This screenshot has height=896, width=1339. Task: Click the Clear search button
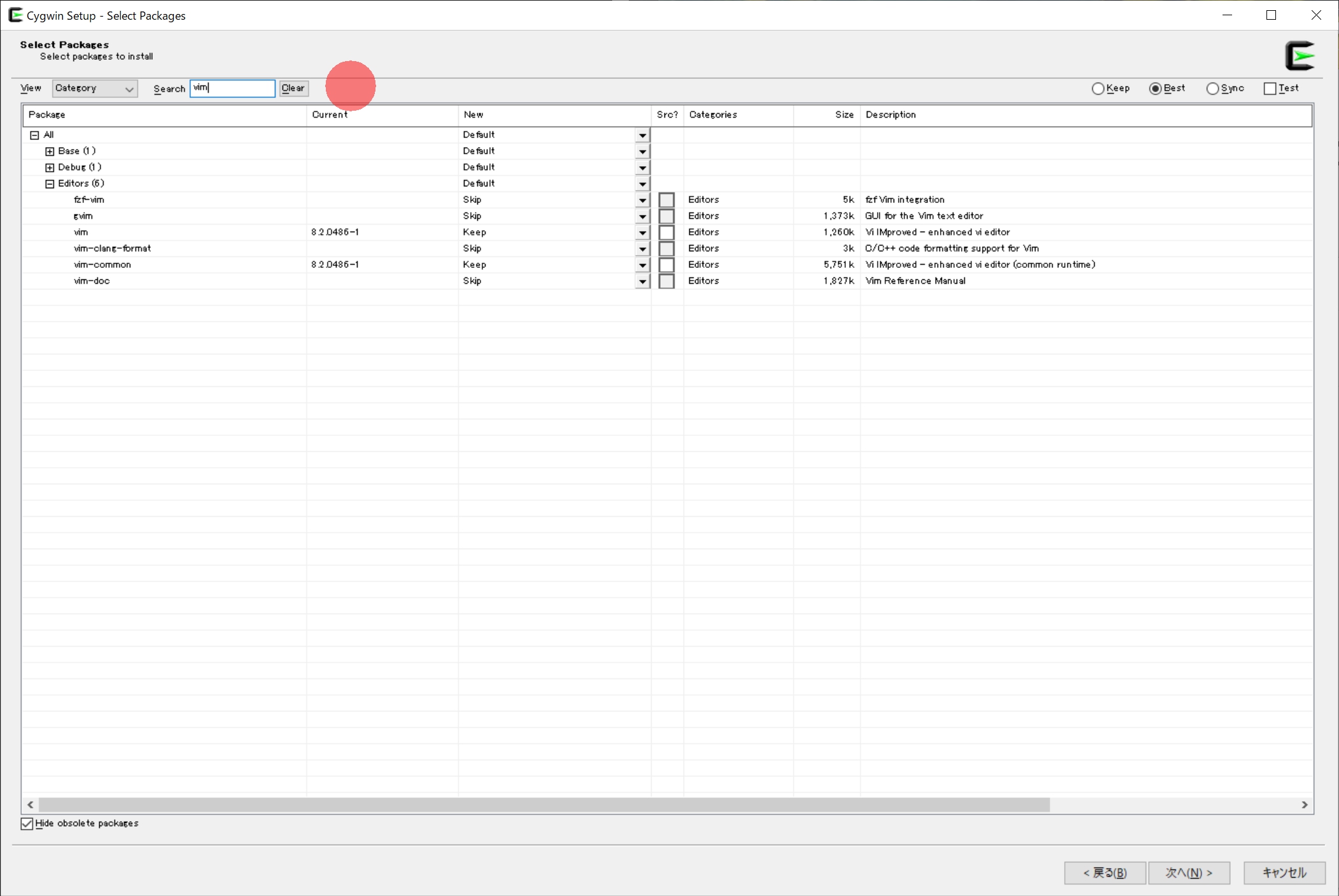(x=294, y=88)
